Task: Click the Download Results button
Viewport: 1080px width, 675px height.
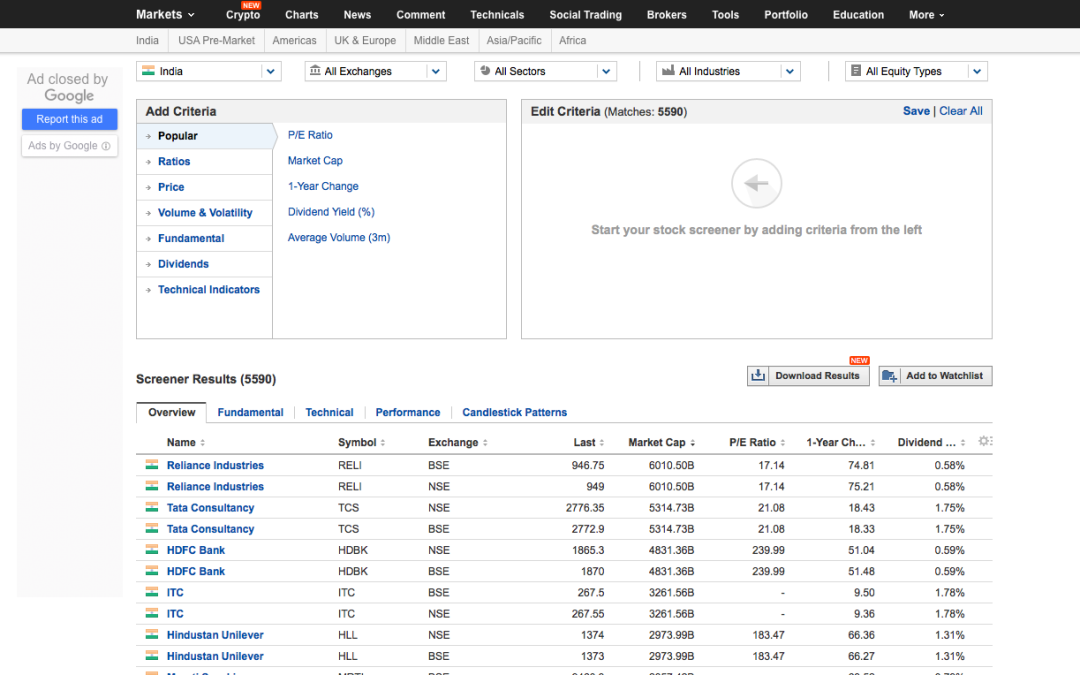Action: tap(809, 376)
